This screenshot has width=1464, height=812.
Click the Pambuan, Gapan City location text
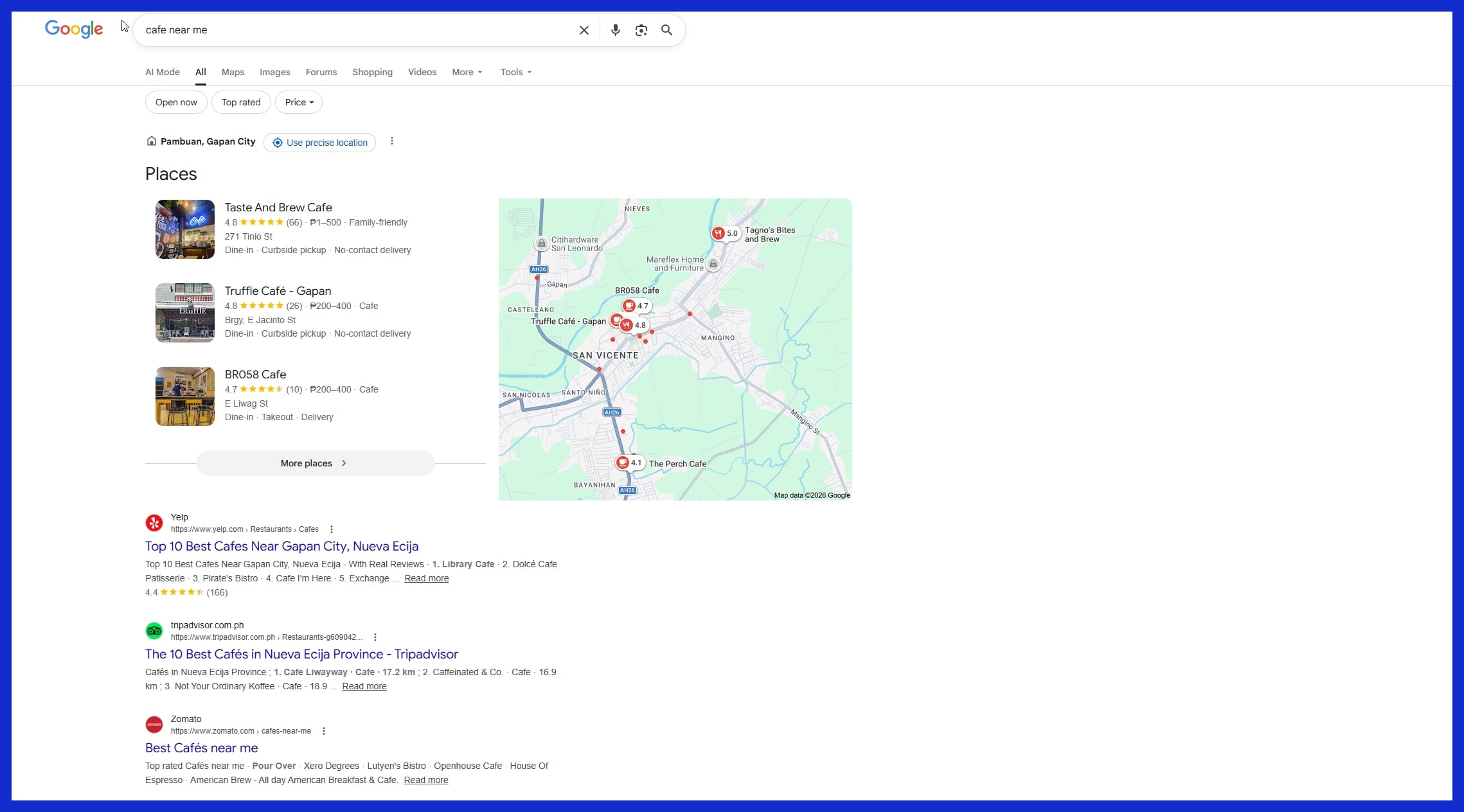[208, 141]
